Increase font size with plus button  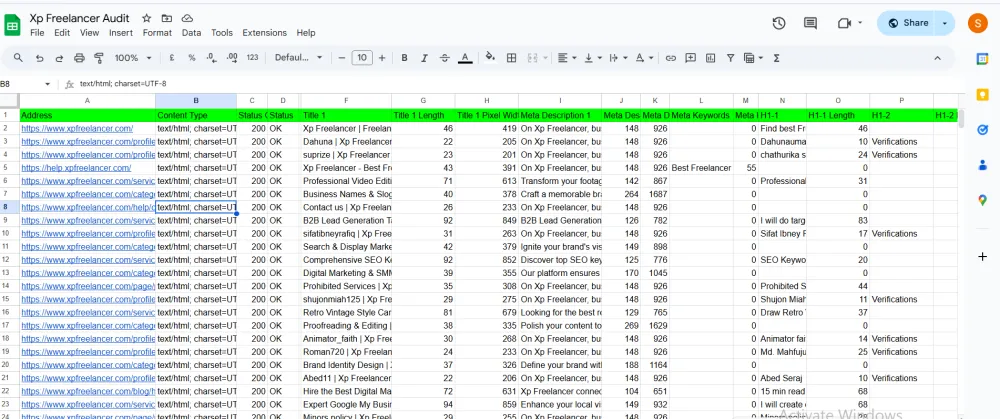click(382, 58)
